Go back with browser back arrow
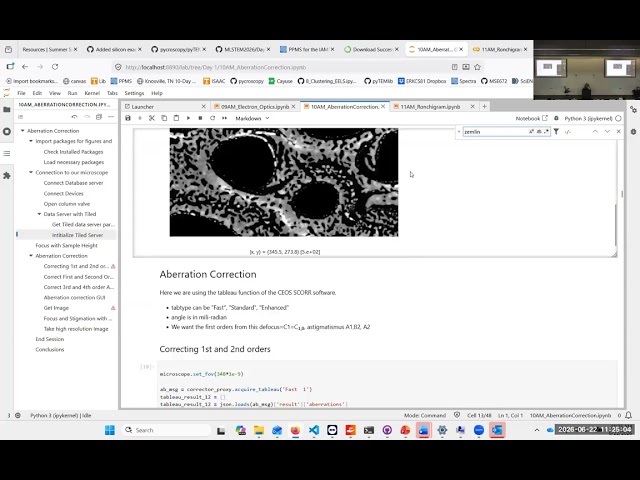The image size is (640, 480). click(25, 67)
